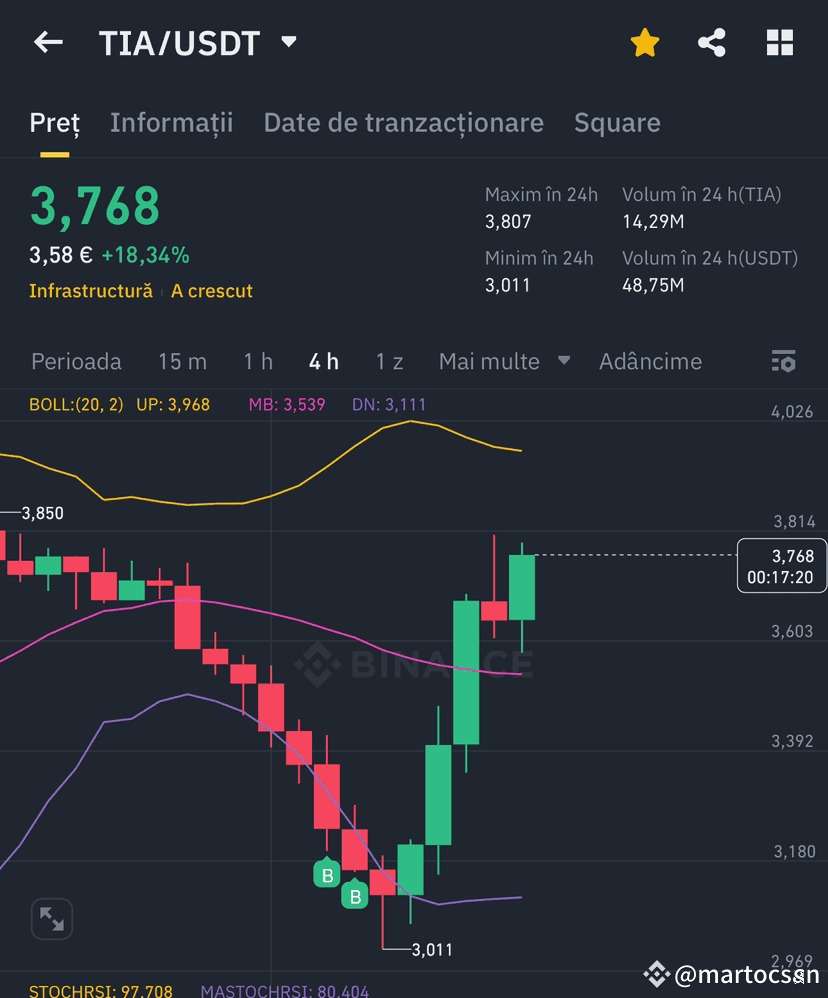Tap the current price 3,768 countdown tag
The width and height of the screenshot is (828, 998).
[x=782, y=566]
